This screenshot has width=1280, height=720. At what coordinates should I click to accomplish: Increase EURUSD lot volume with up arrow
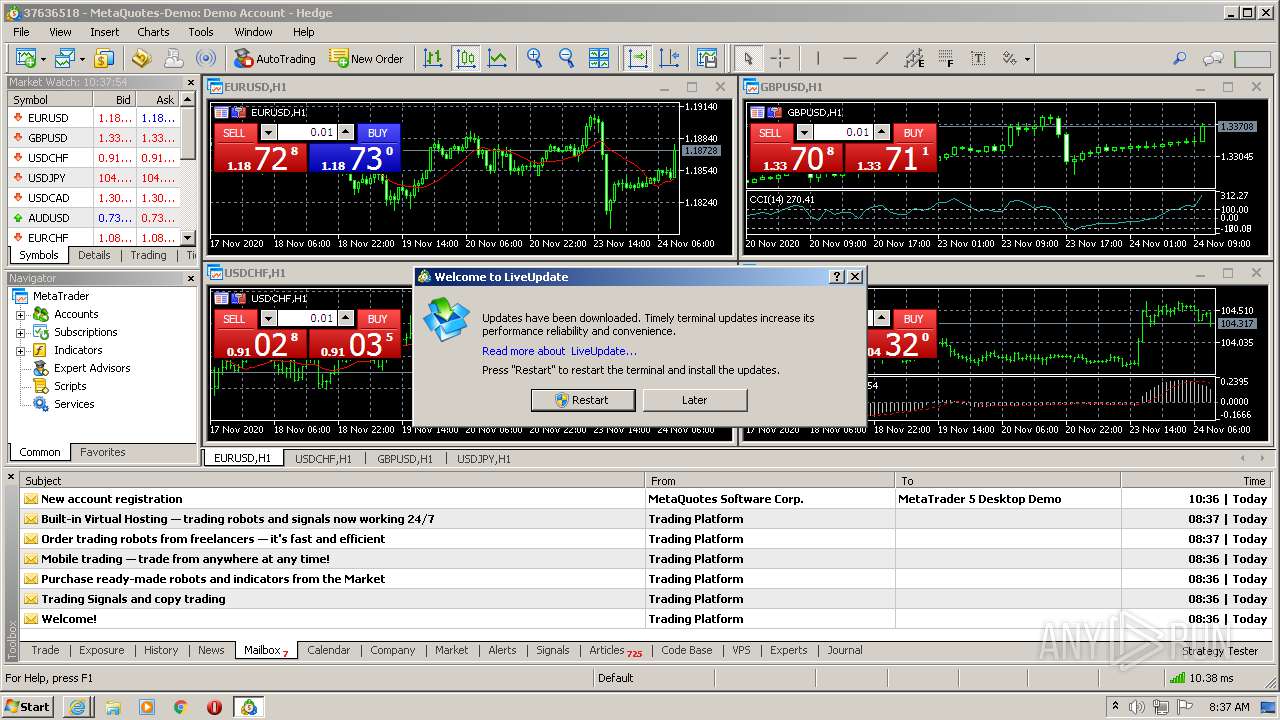coord(346,132)
